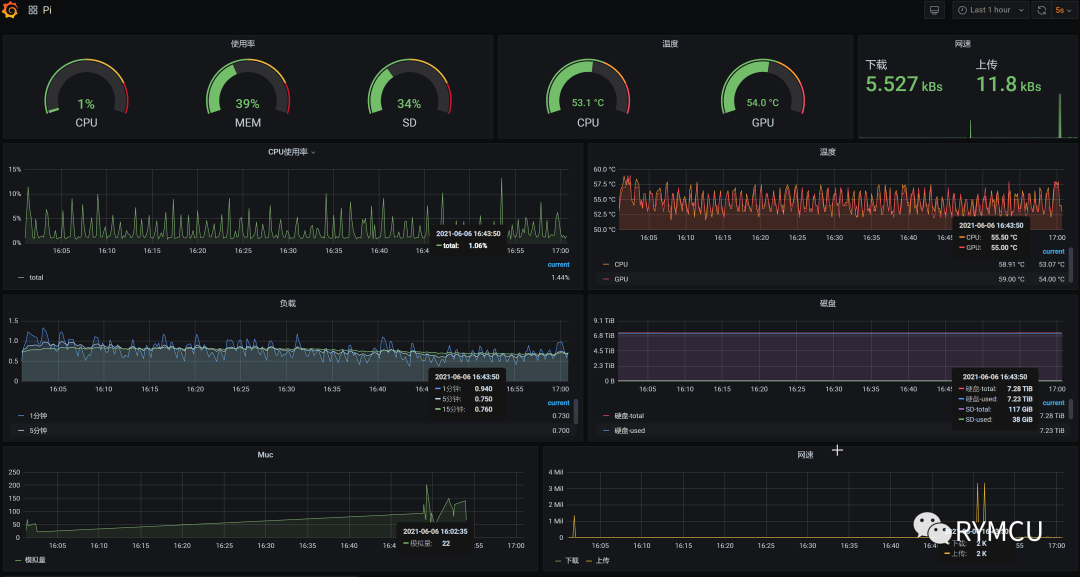Open the bottom 网速 graph panel title menu

(x=805, y=455)
